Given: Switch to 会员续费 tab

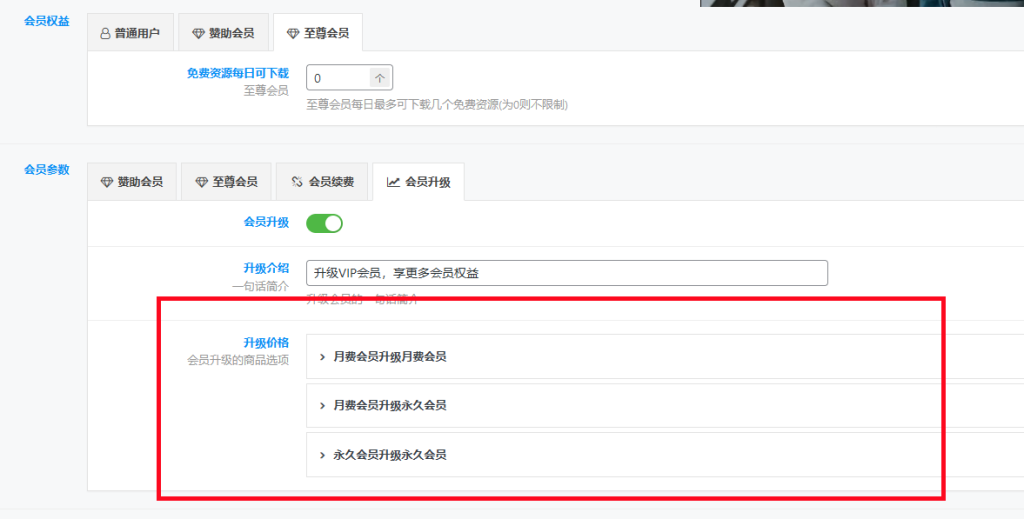Looking at the screenshot, I should tap(323, 181).
